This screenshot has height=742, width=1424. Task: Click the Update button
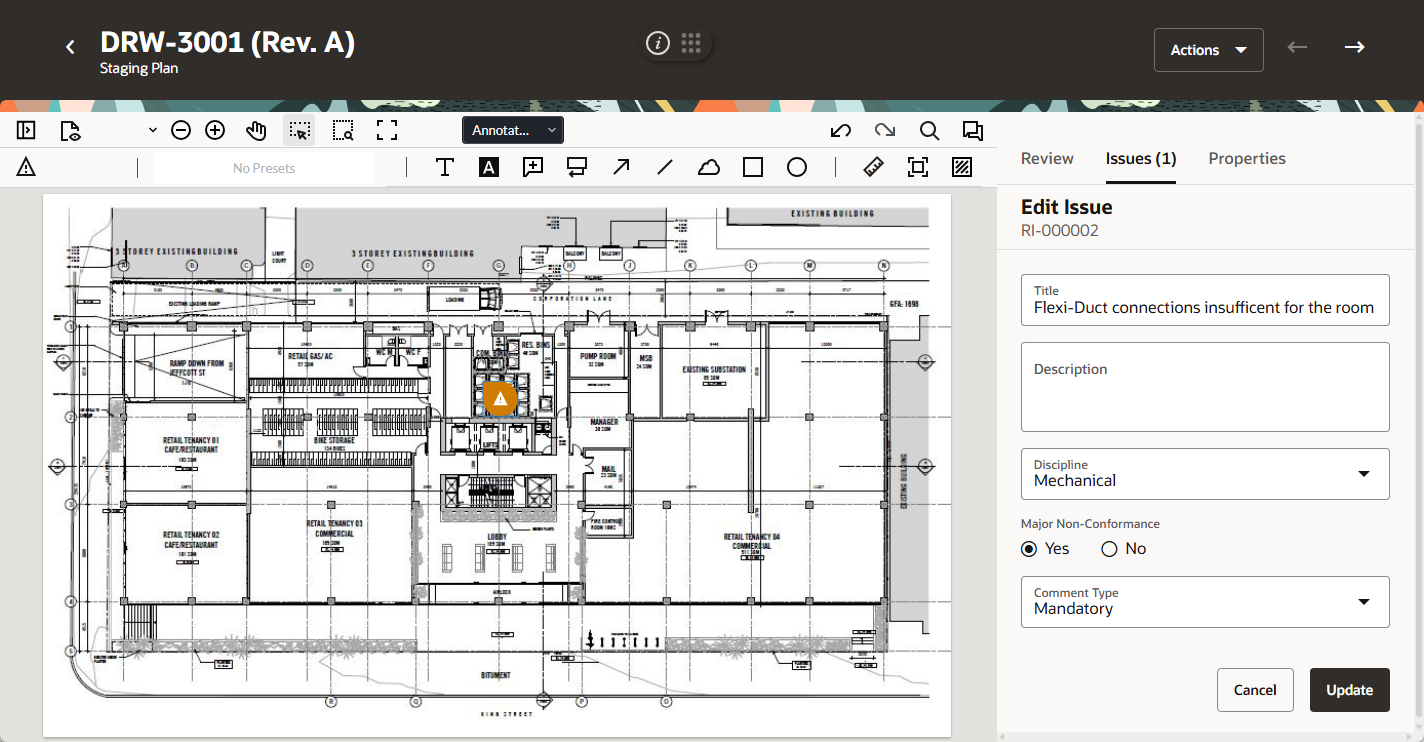[1349, 690]
